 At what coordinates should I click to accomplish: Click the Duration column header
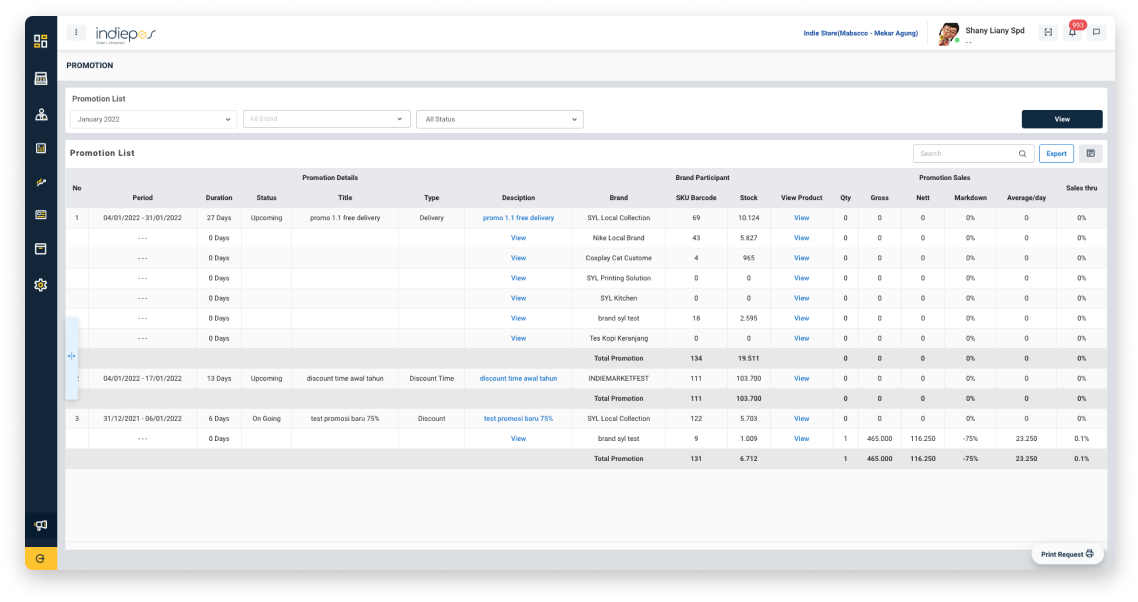[218, 198]
